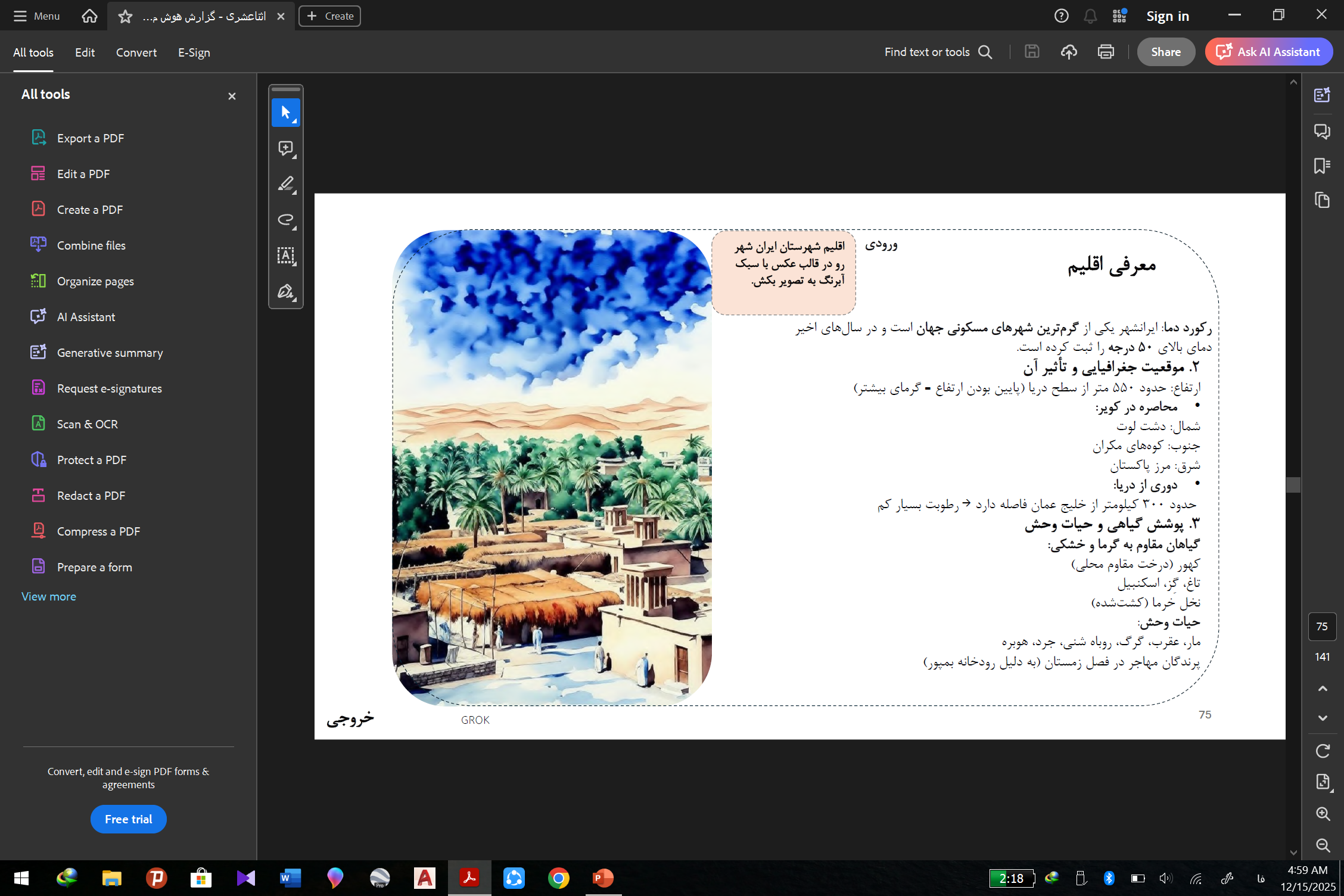Open the notifications bell
Image resolution: width=1344 pixels, height=896 pixels.
click(x=1090, y=16)
